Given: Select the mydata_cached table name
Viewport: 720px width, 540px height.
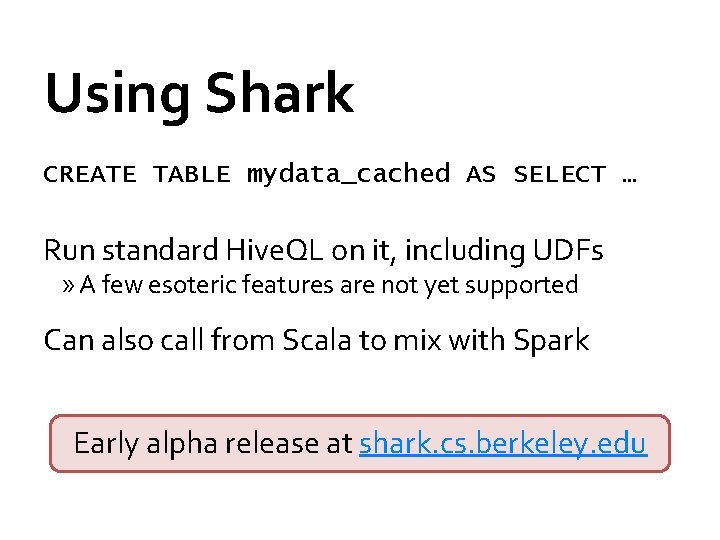Looking at the screenshot, I should (348, 175).
